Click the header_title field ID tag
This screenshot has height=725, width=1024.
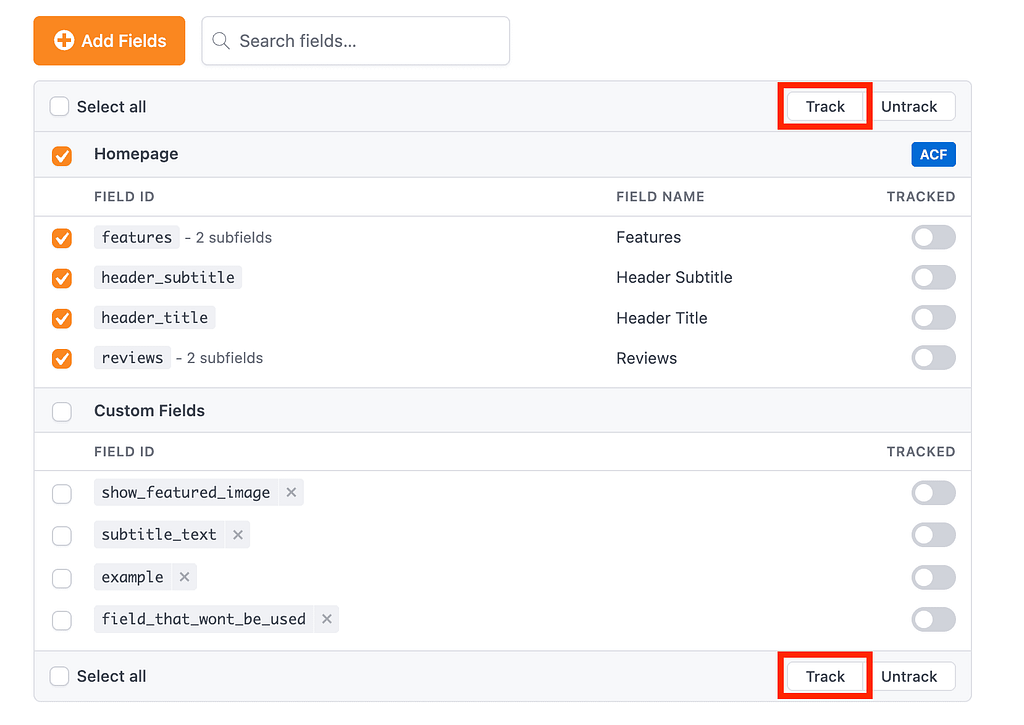coord(154,317)
